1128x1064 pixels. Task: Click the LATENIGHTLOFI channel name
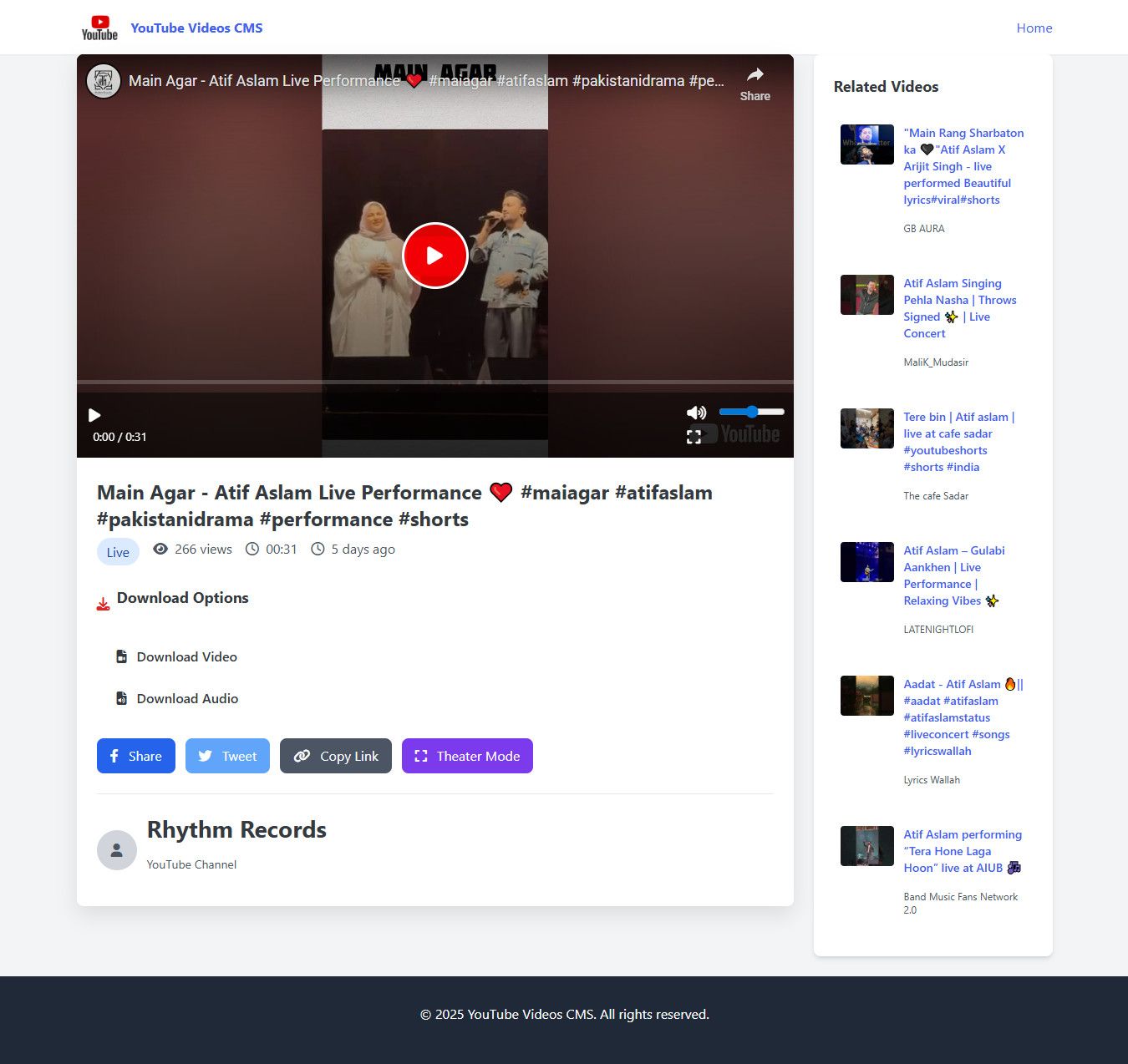tap(938, 629)
